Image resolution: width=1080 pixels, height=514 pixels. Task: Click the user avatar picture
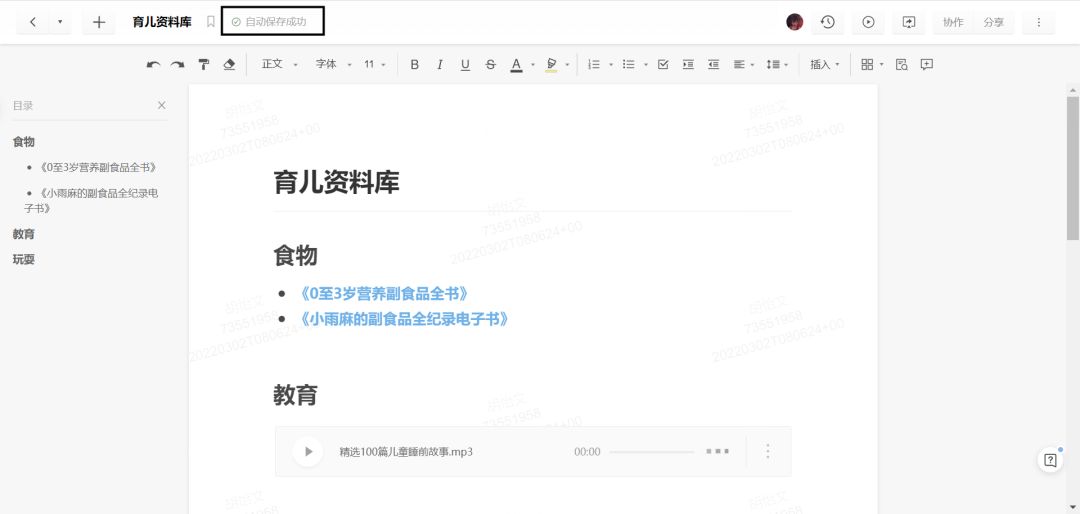coord(794,22)
